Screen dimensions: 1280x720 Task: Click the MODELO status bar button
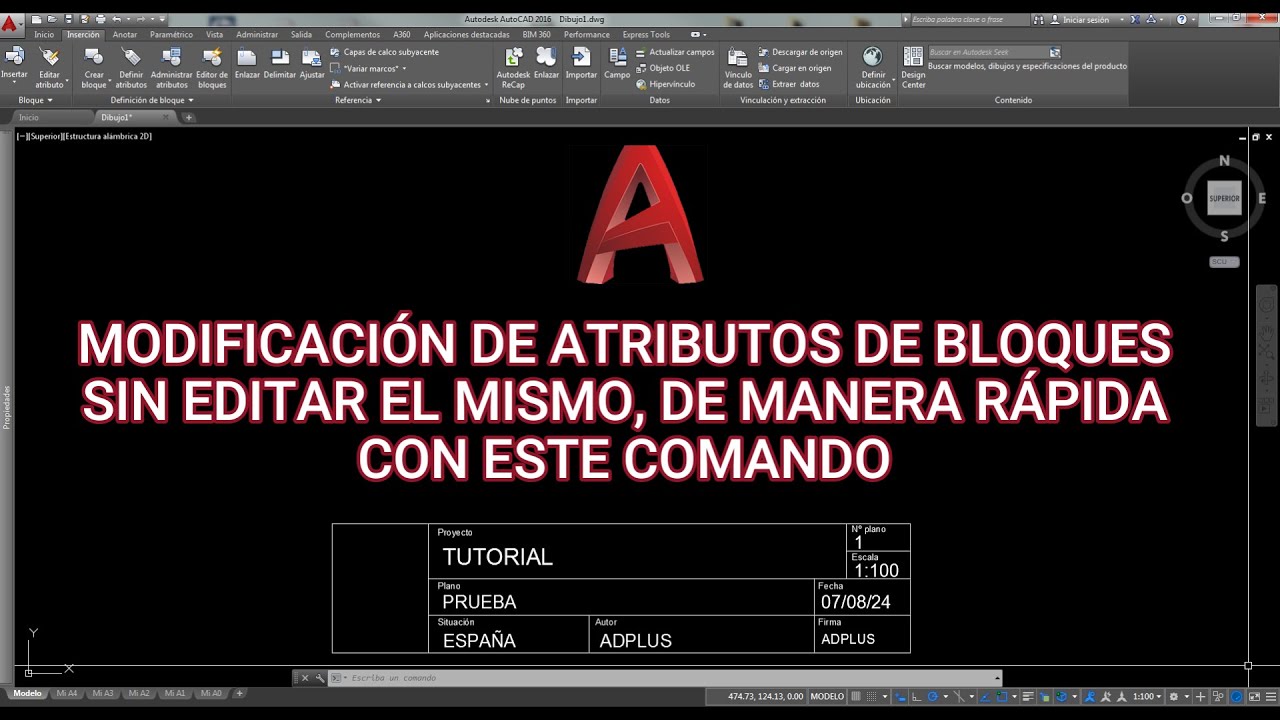pyautogui.click(x=827, y=696)
